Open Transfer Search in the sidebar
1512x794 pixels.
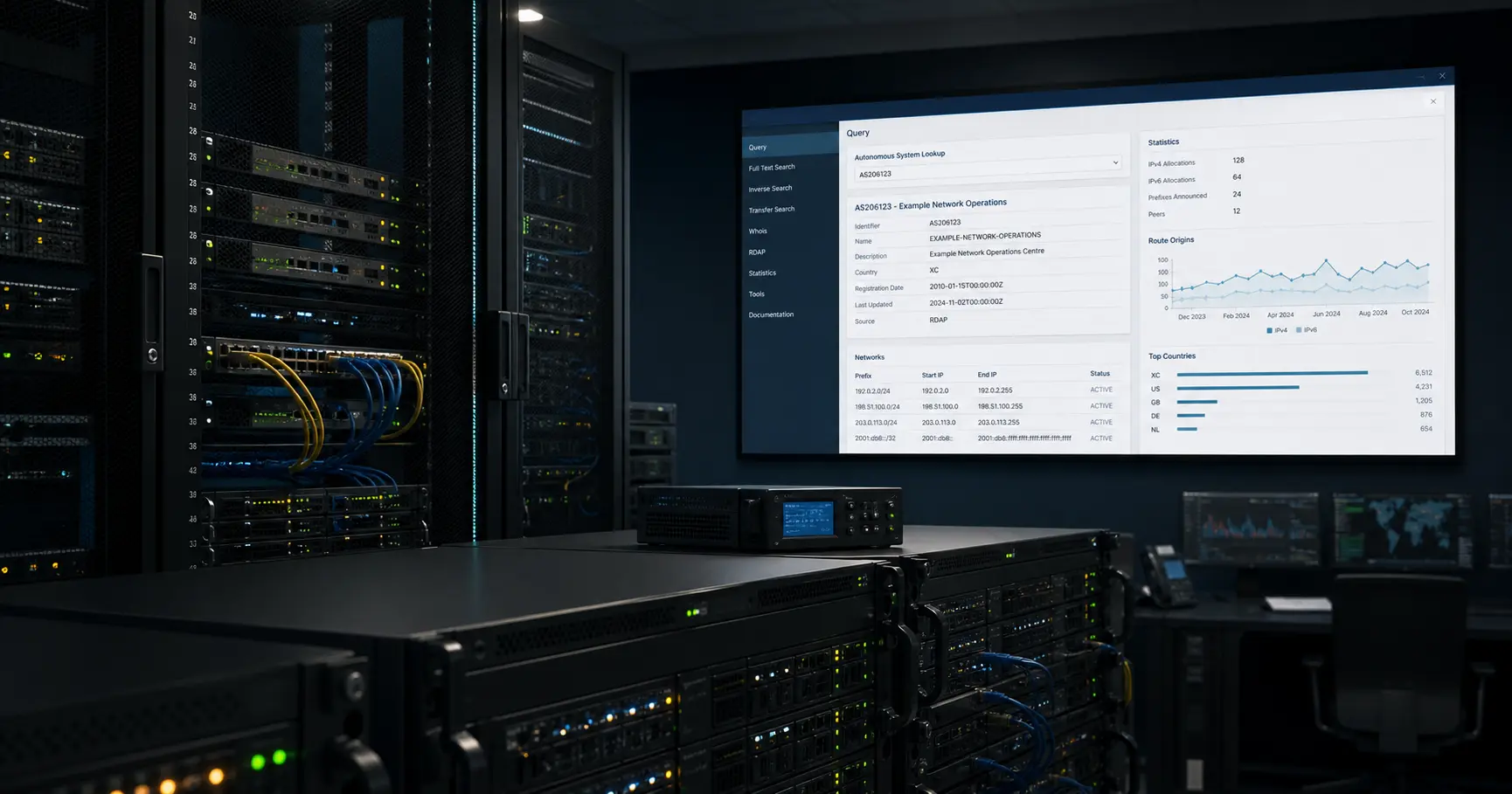coord(771,210)
